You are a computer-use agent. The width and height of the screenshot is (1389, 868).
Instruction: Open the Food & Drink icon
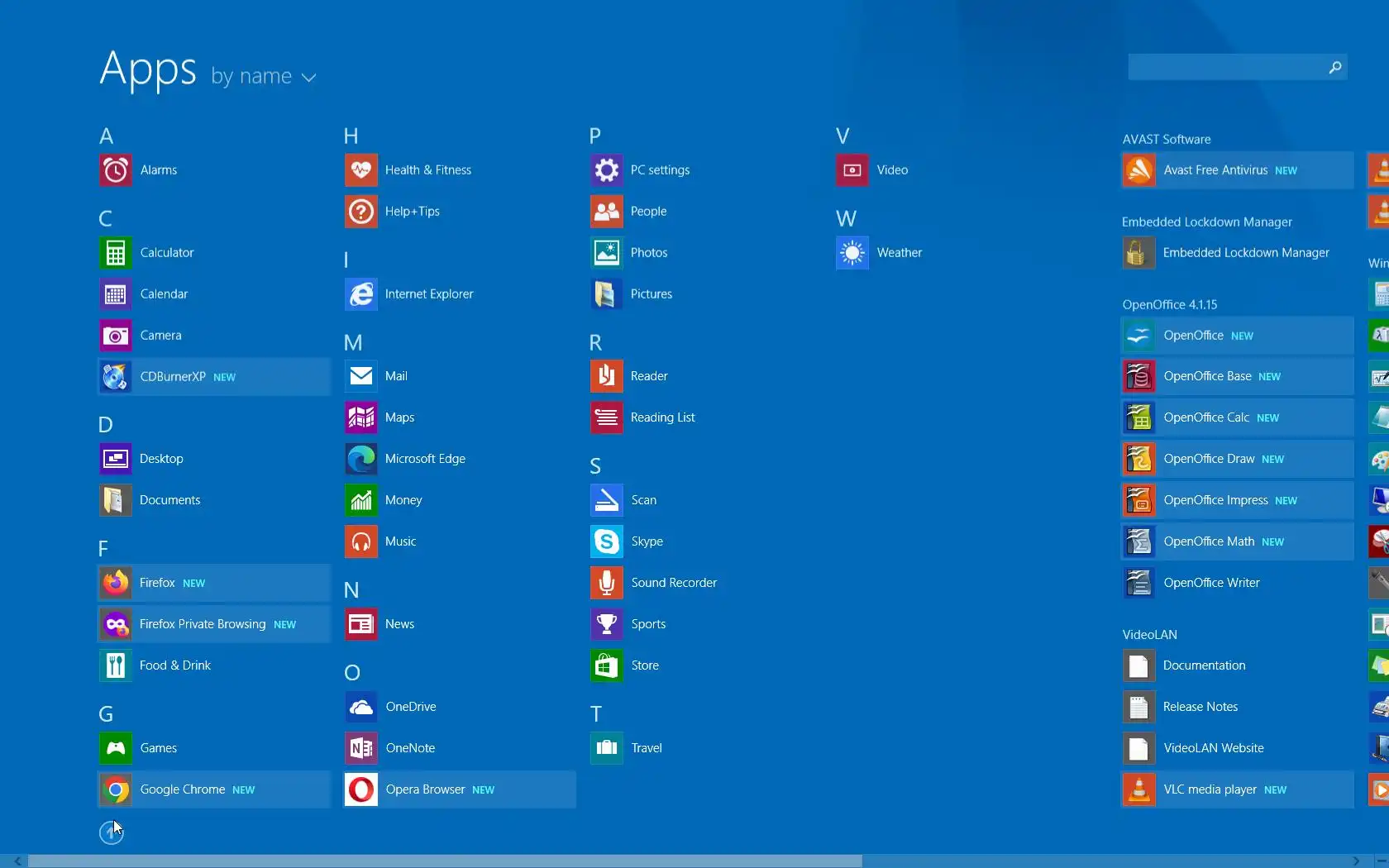tap(116, 665)
